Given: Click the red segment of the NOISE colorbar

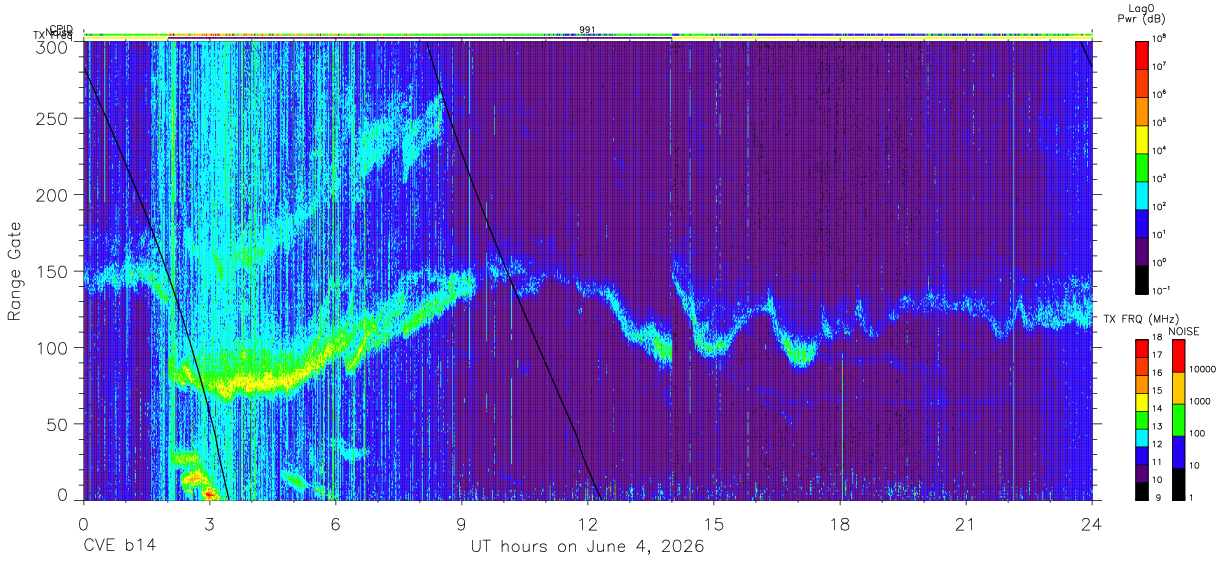Looking at the screenshot, I should (1178, 355).
